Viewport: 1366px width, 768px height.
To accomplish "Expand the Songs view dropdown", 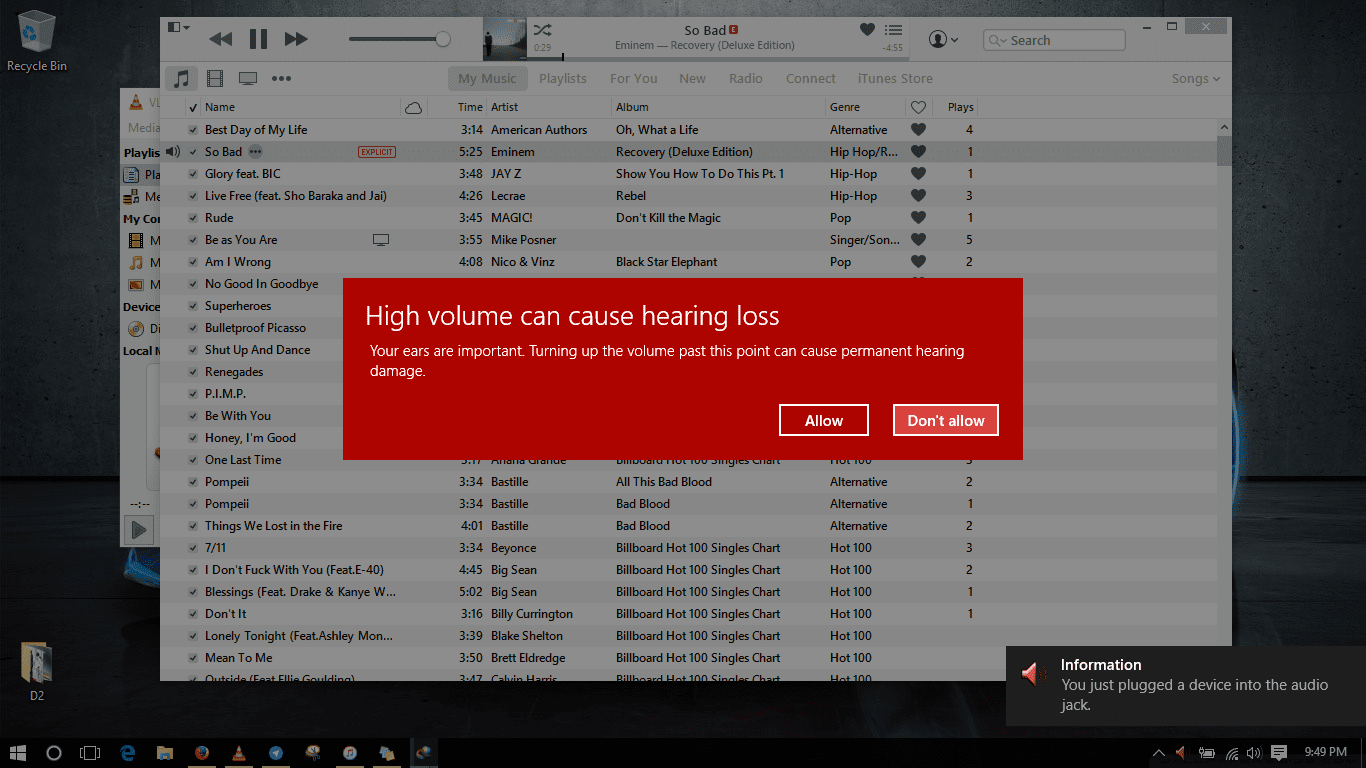I will coord(1195,79).
